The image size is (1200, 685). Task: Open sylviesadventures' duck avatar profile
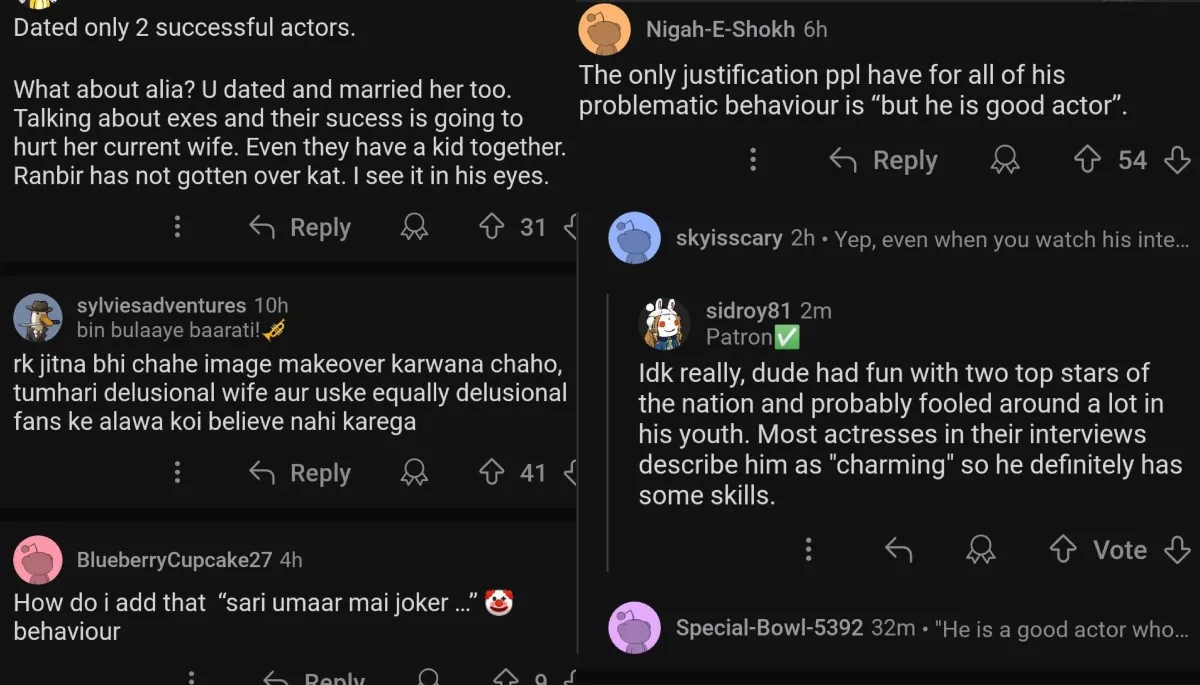[x=38, y=318]
